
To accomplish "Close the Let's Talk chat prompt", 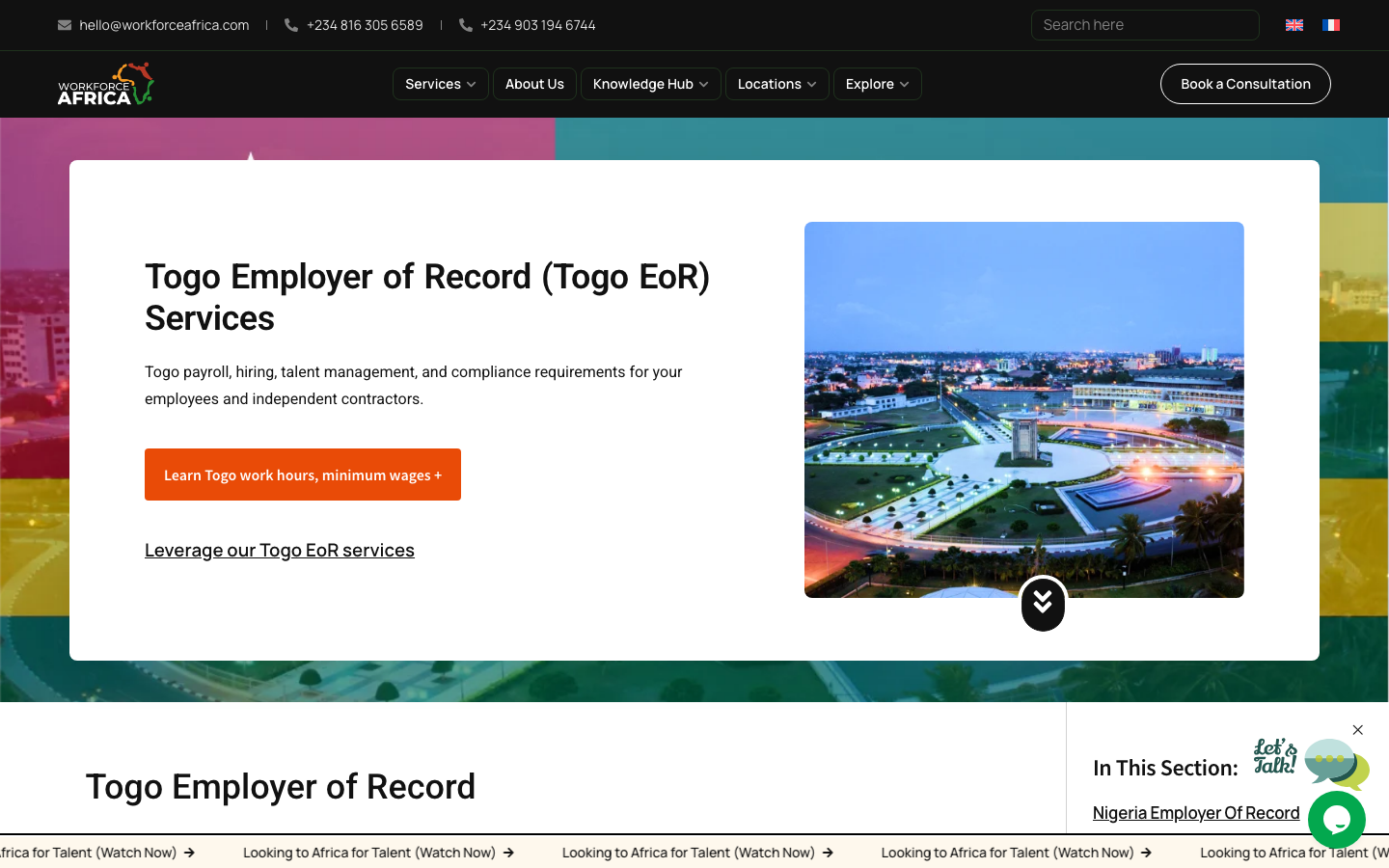I will coord(1358,730).
